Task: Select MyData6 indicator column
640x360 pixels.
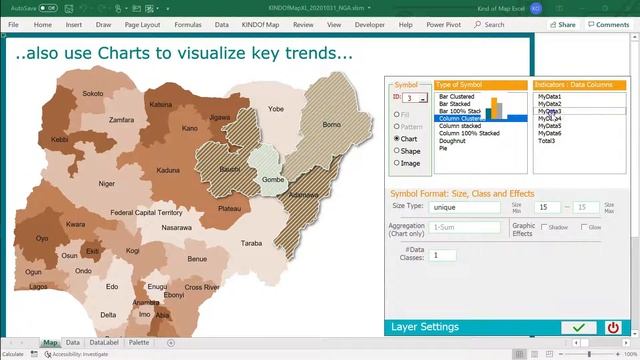Action: coord(549,133)
